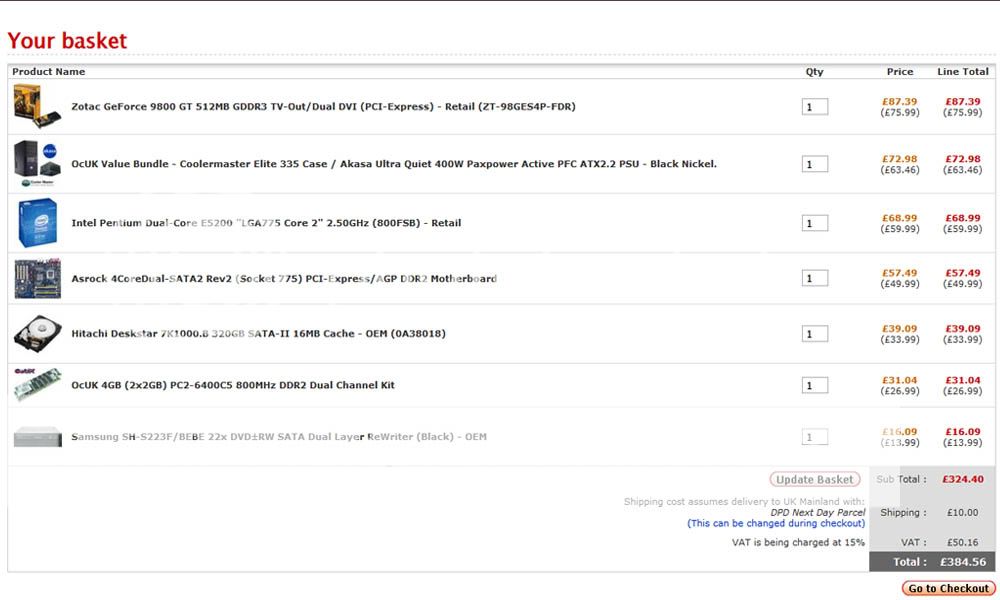
Task: Click the £72.98 line total for Value Bundle
Action: (x=963, y=159)
